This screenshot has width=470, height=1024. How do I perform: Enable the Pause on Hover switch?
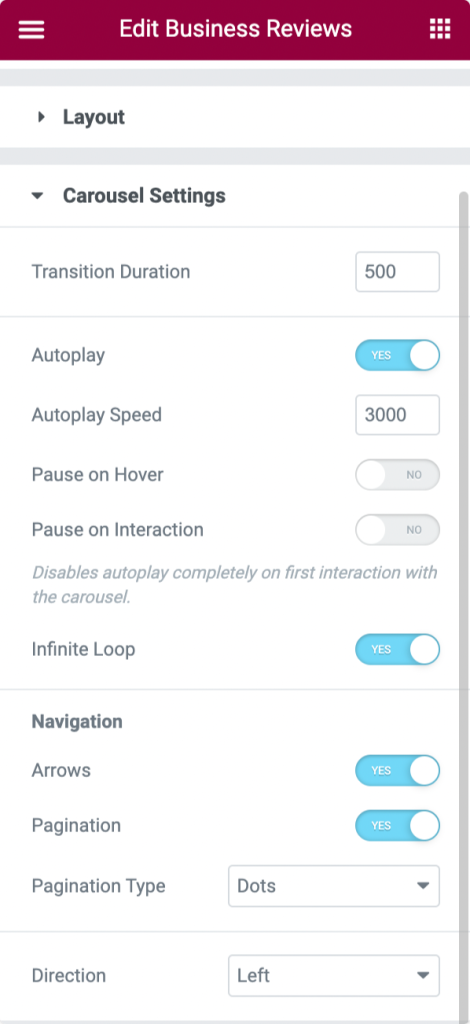click(x=398, y=475)
